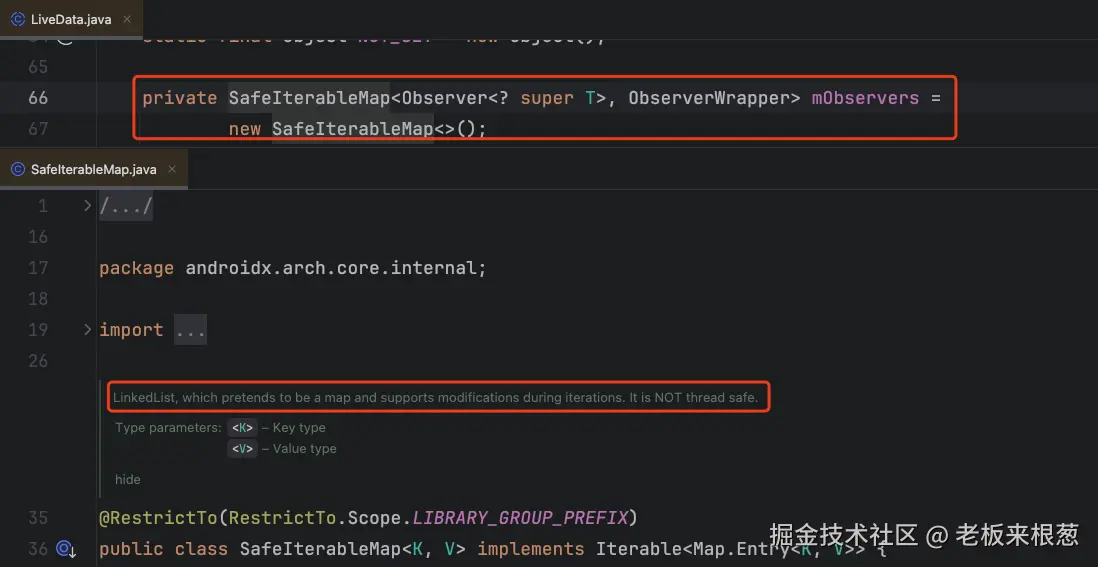Click line number 35 in the gutter
Screen dimensions: 1098x567
click(x=39, y=518)
